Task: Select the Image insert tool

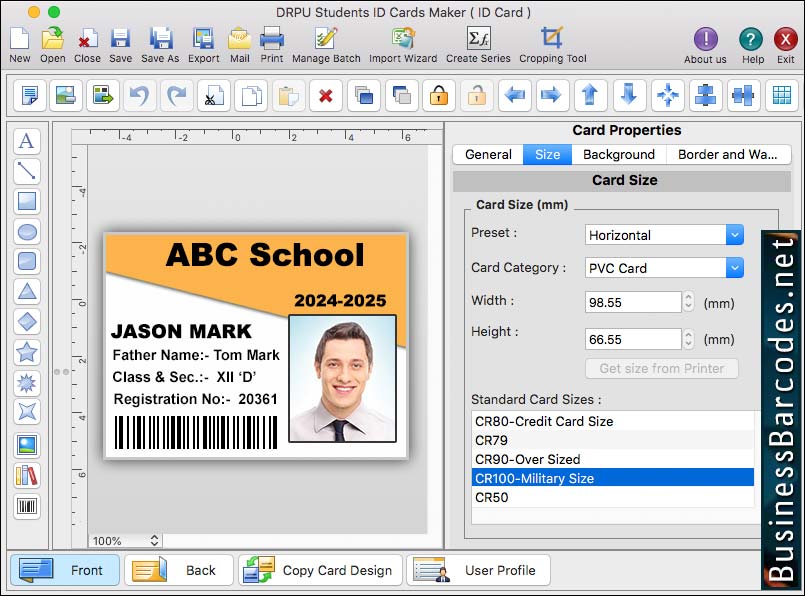Action: 27,445
